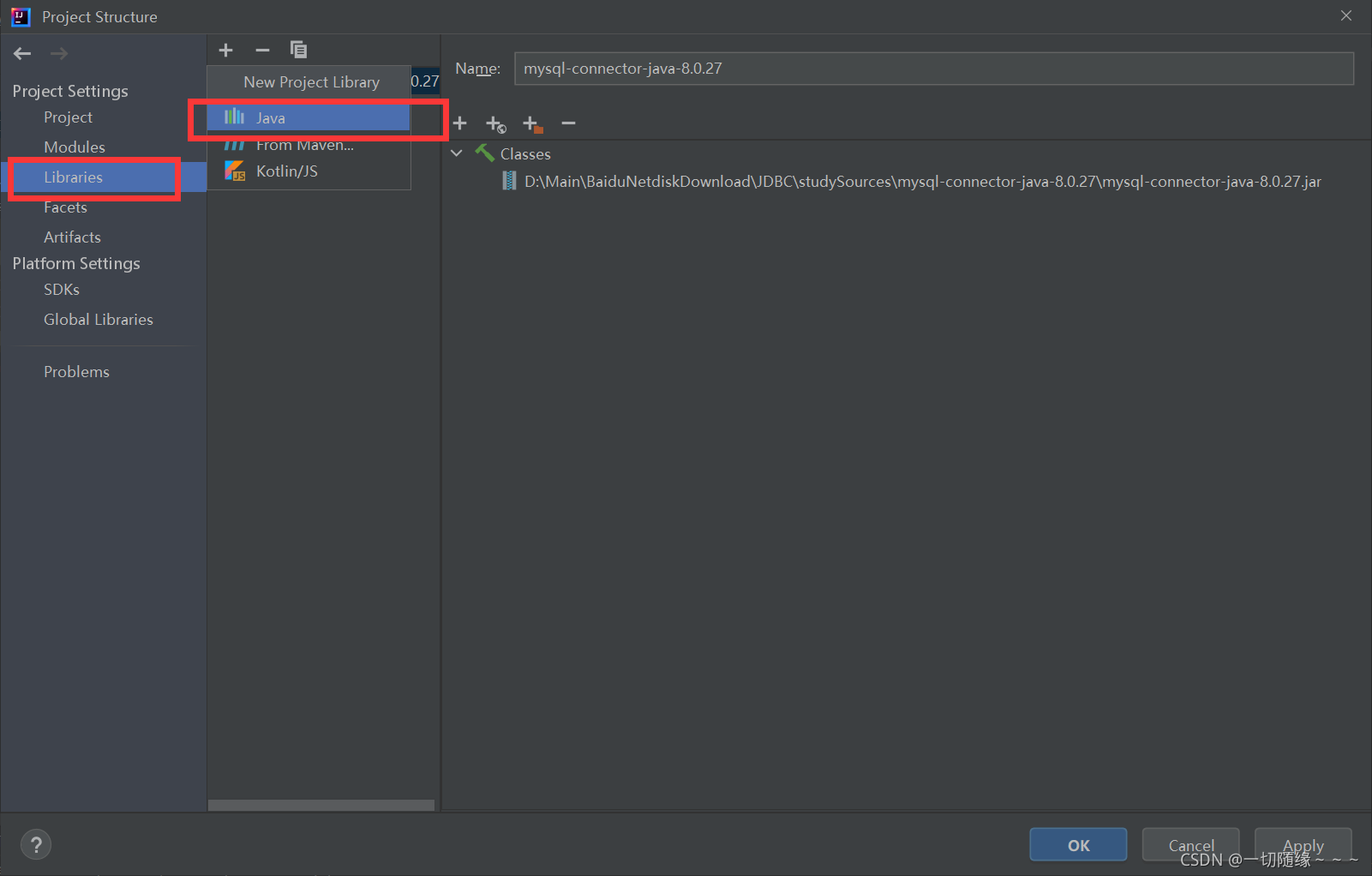Image resolution: width=1372 pixels, height=876 pixels.
Task: Add class root with plus icon
Action: click(460, 123)
